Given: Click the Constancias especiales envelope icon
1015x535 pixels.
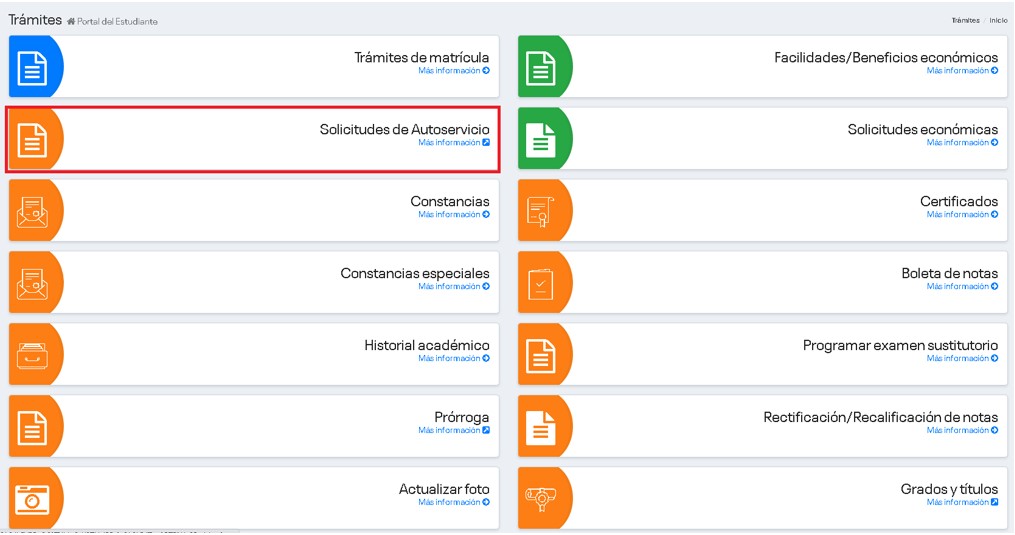Looking at the screenshot, I should pyautogui.click(x=33, y=283).
